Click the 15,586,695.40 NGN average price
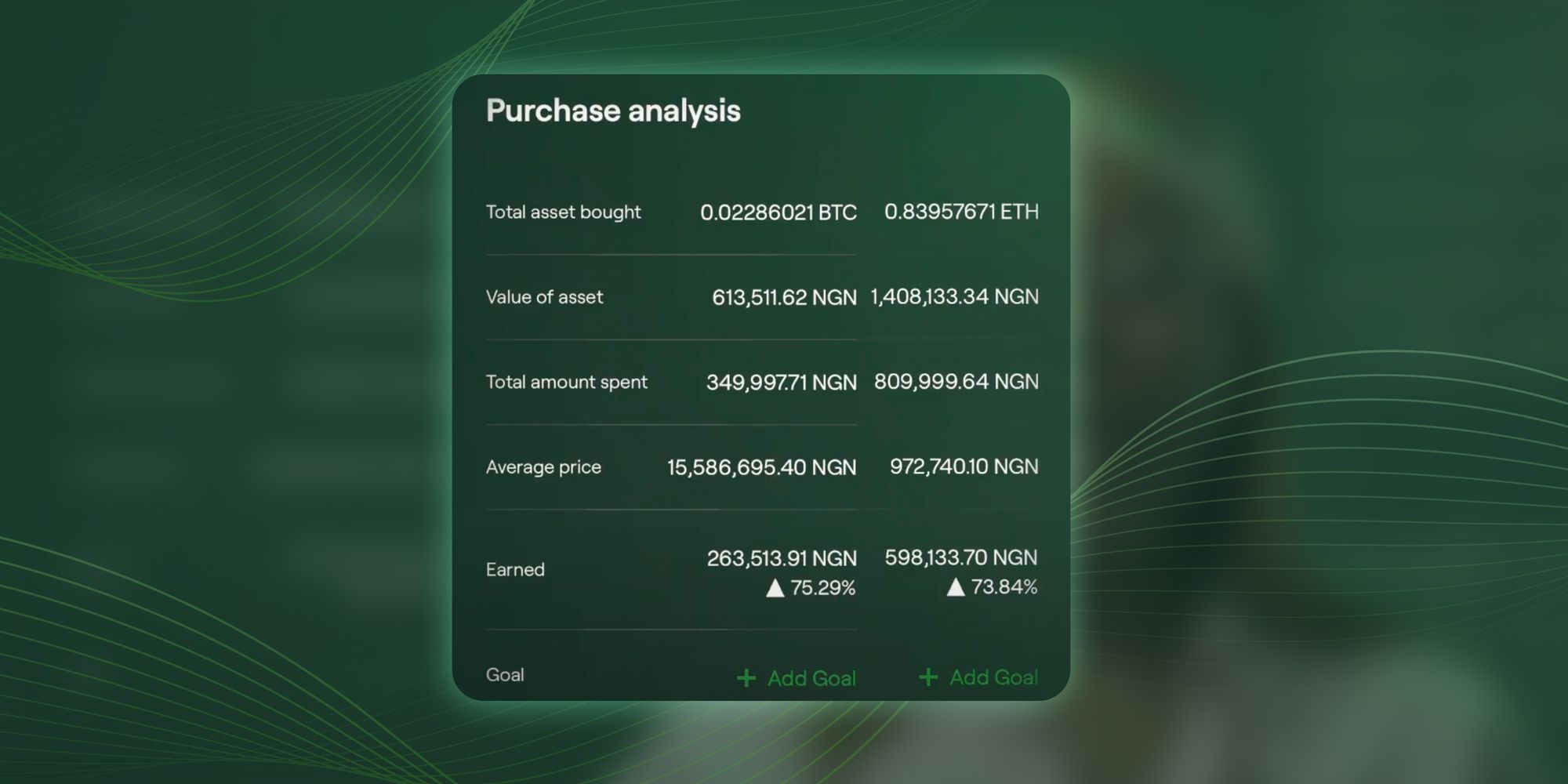The width and height of the screenshot is (1568, 784). click(x=761, y=466)
